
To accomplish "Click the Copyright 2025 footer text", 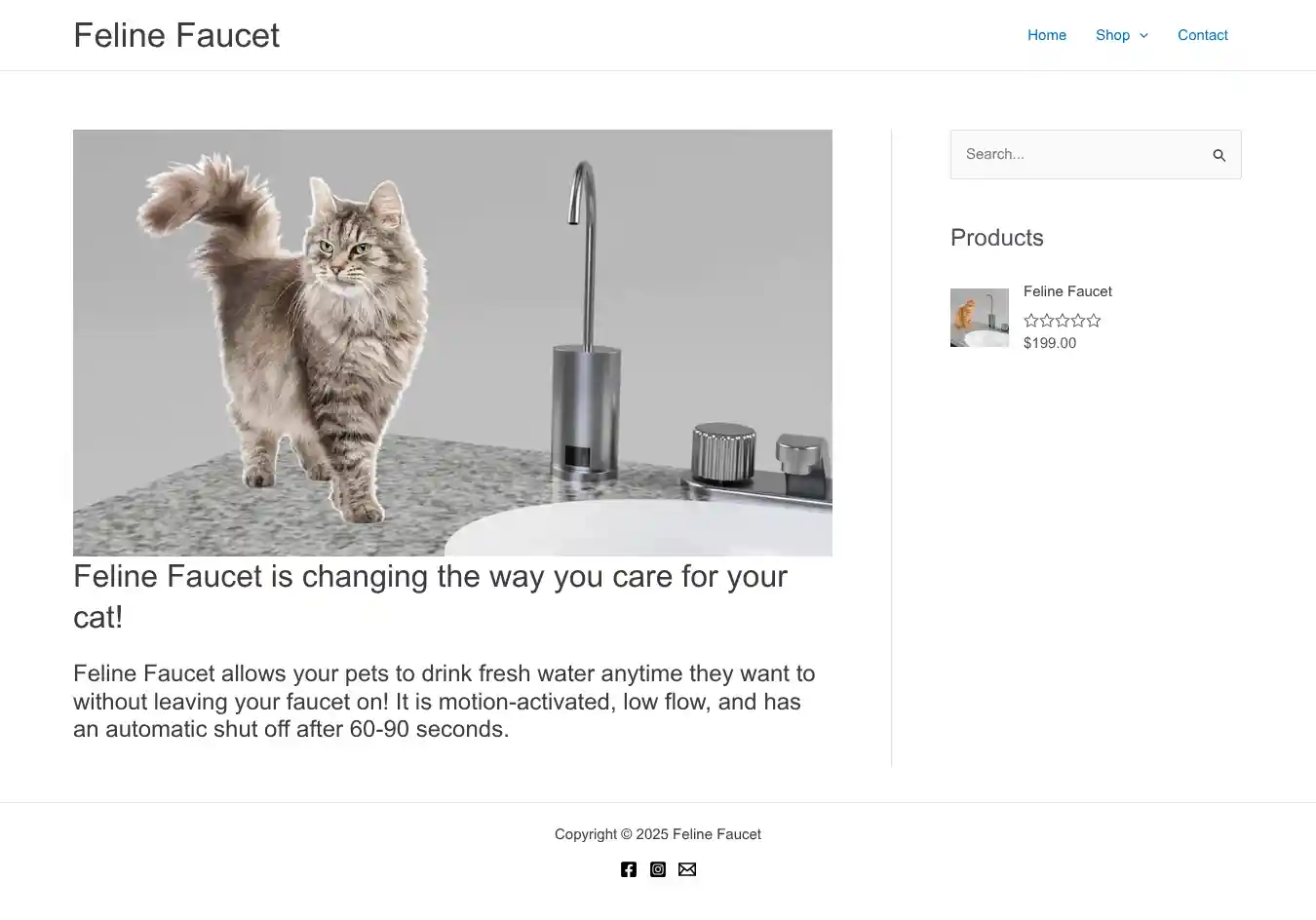I will point(658,834).
